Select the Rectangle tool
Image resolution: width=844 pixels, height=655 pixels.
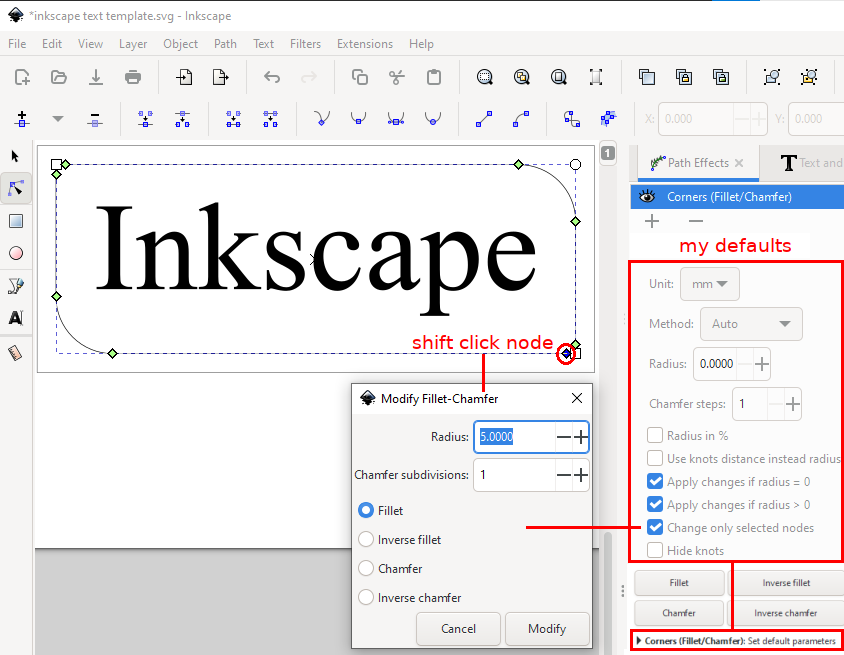tap(16, 221)
